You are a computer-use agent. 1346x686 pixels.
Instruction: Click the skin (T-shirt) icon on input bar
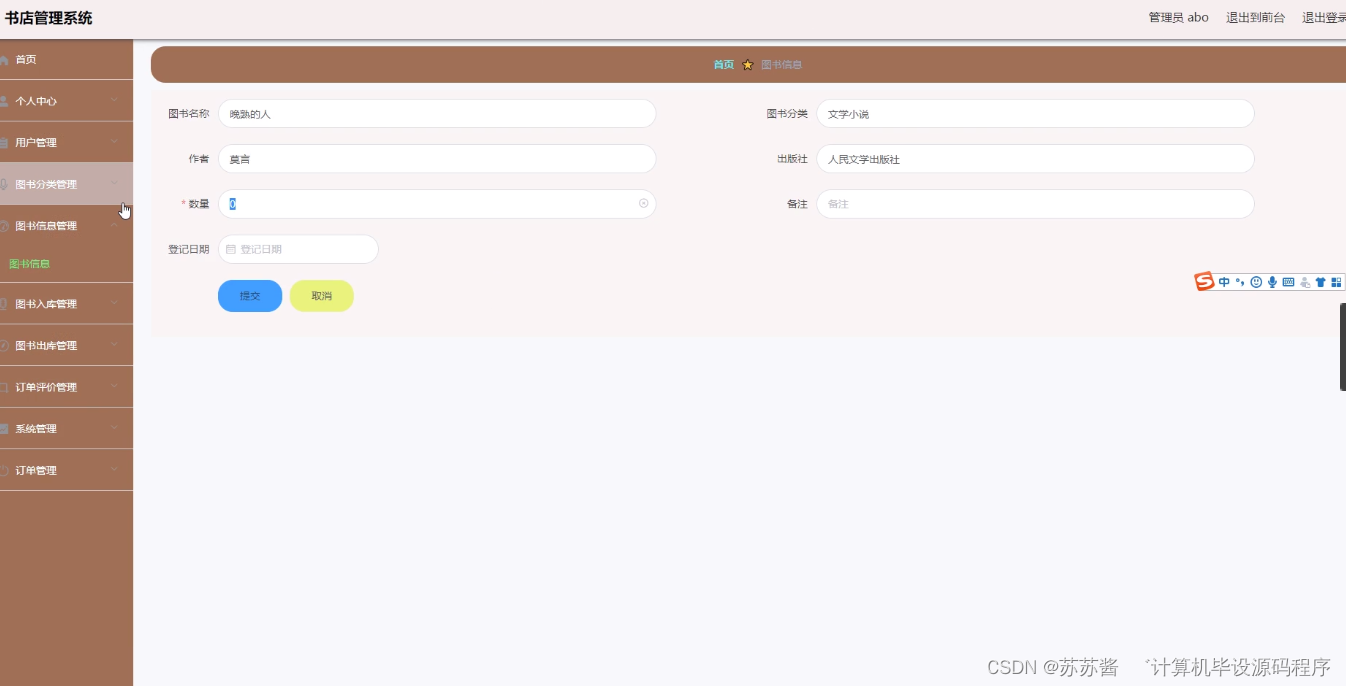click(1320, 281)
